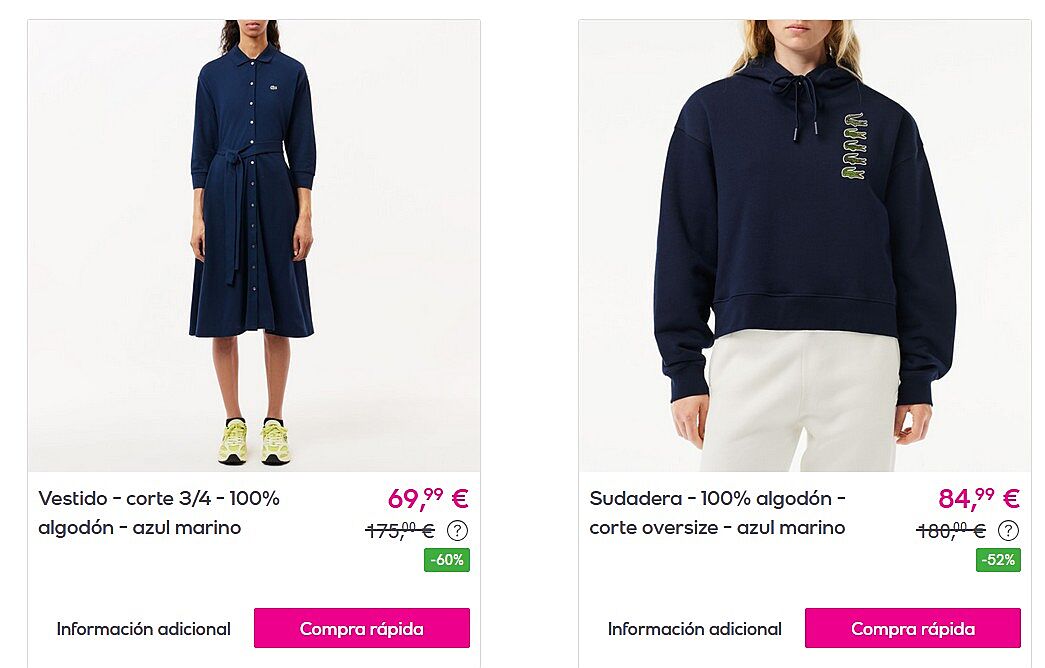This screenshot has height=668, width=1045.
Task: Click the help icon beside 175,00 € price
Action: coord(457,531)
